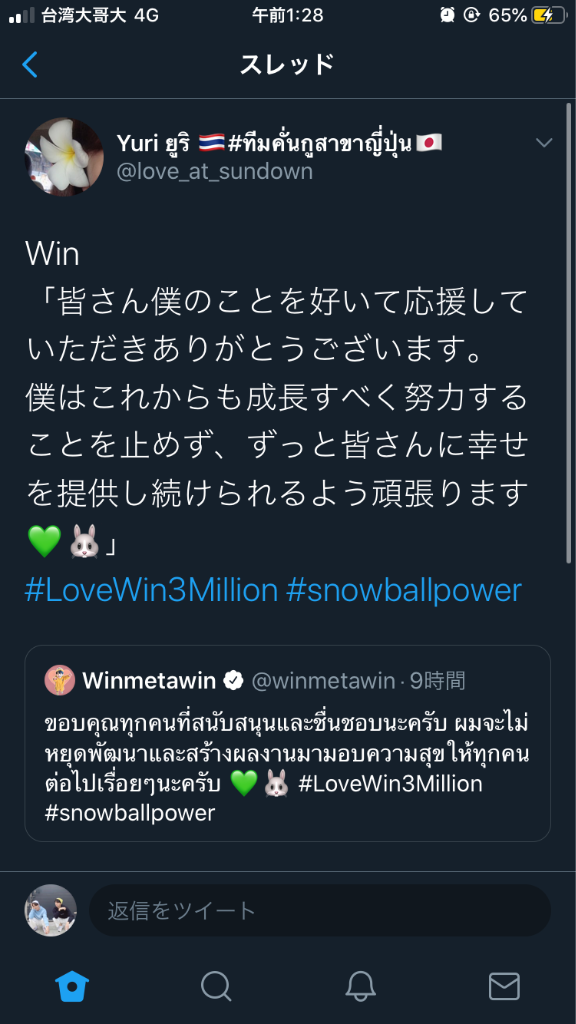Tap the スレッド thread title
The height and width of the screenshot is (1024, 576).
click(287, 65)
